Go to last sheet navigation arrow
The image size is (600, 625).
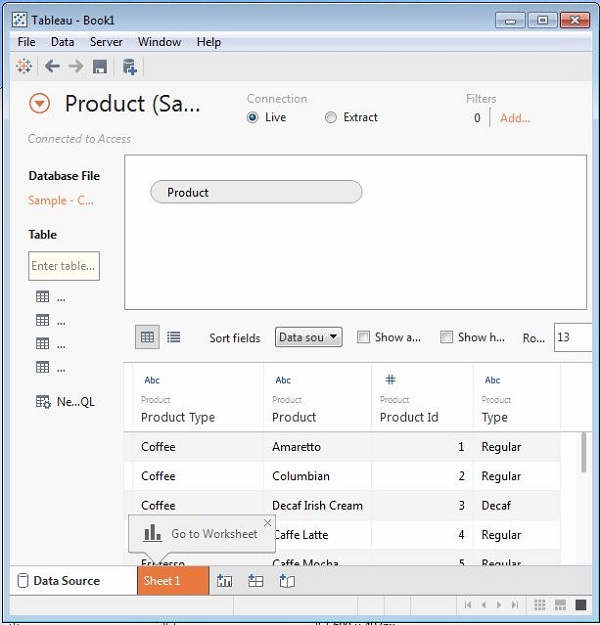[515, 605]
